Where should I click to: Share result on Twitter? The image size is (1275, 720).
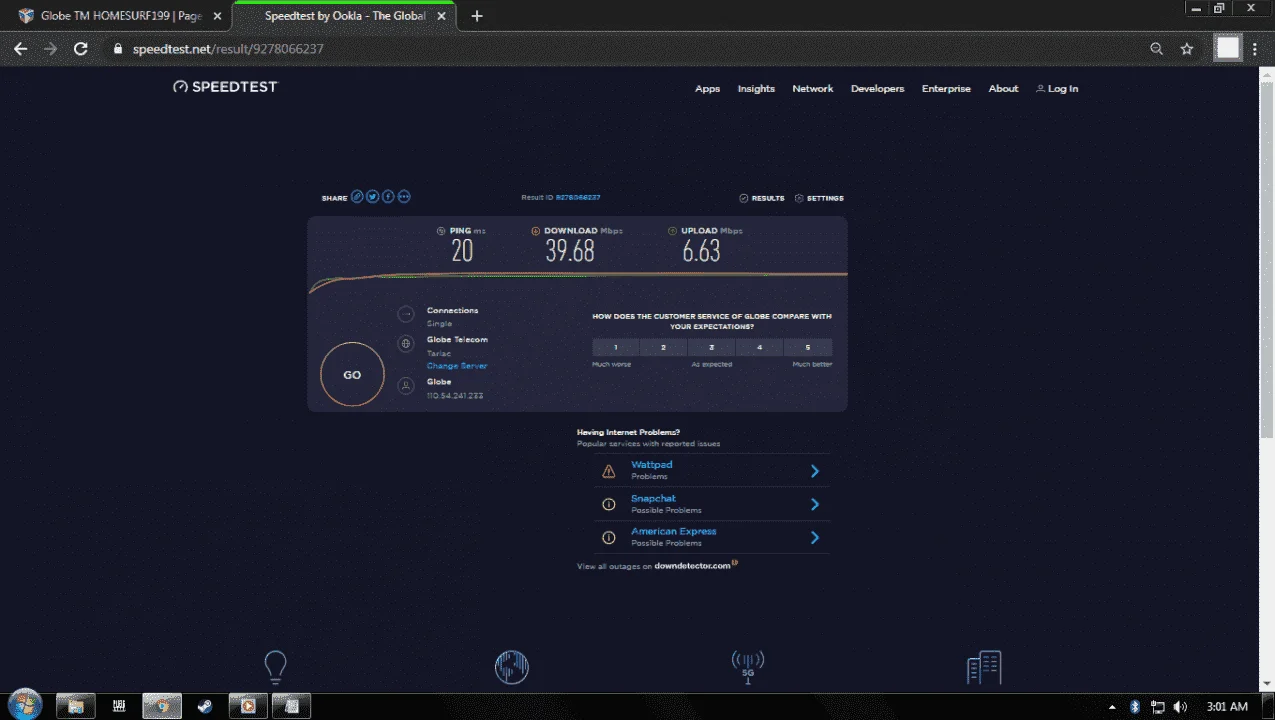tap(372, 197)
